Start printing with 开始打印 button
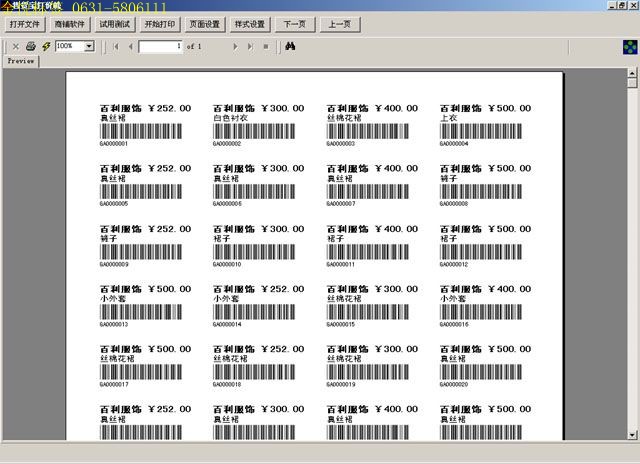The height and width of the screenshot is (464, 640). [x=159, y=23]
